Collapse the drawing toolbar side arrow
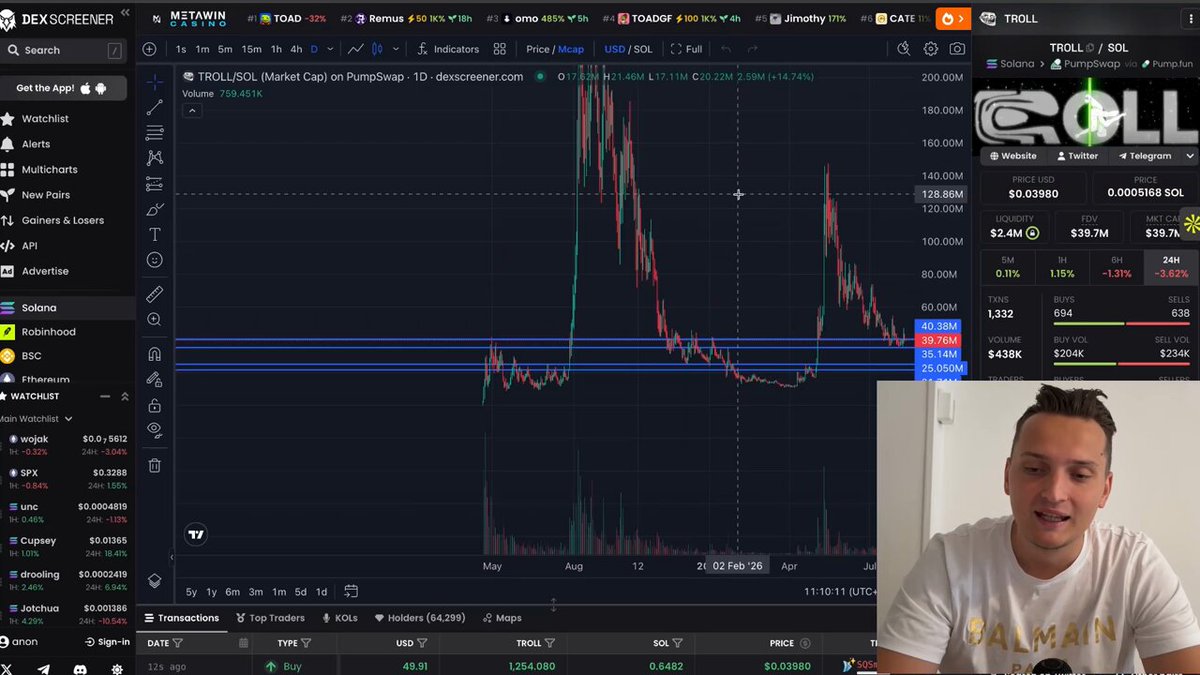The width and height of the screenshot is (1200, 675). (x=171, y=558)
